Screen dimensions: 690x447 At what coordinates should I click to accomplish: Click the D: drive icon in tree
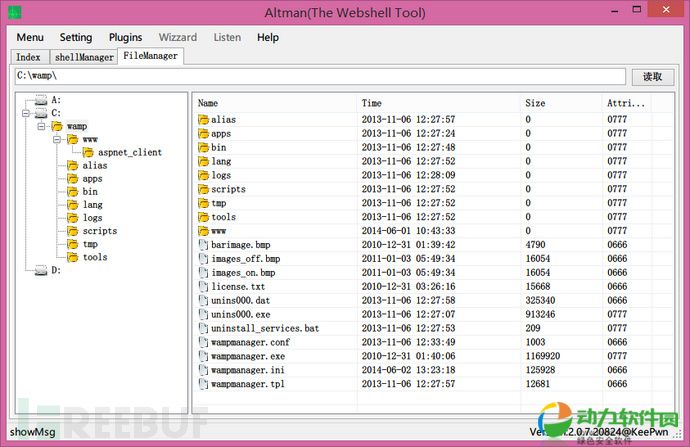point(40,270)
